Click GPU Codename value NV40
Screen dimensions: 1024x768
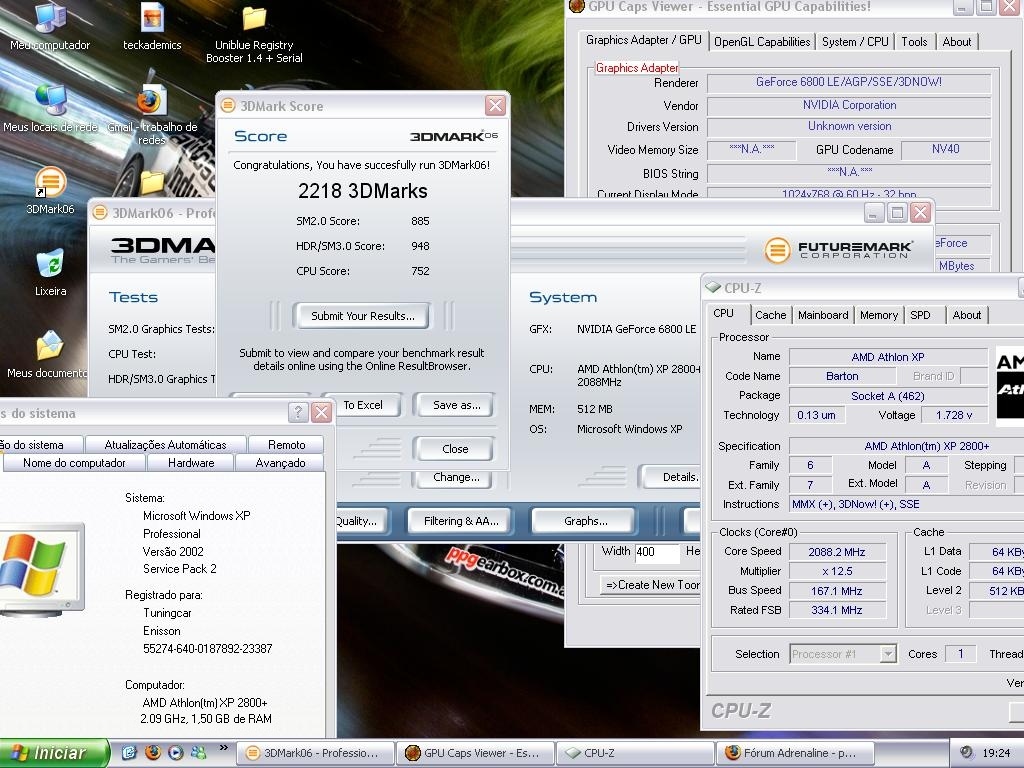point(945,149)
